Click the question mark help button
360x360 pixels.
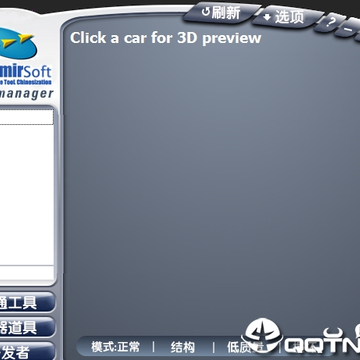[x=330, y=23]
